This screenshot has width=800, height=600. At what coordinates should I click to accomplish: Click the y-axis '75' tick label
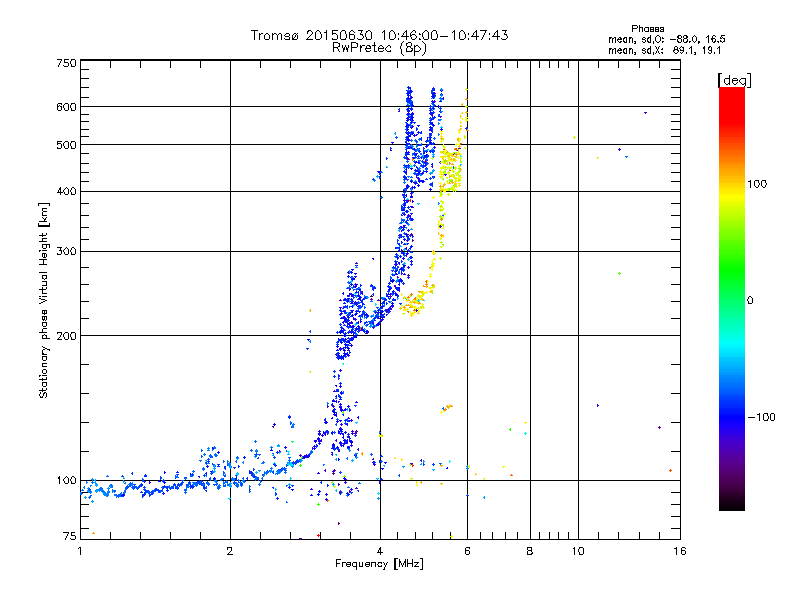click(70, 536)
